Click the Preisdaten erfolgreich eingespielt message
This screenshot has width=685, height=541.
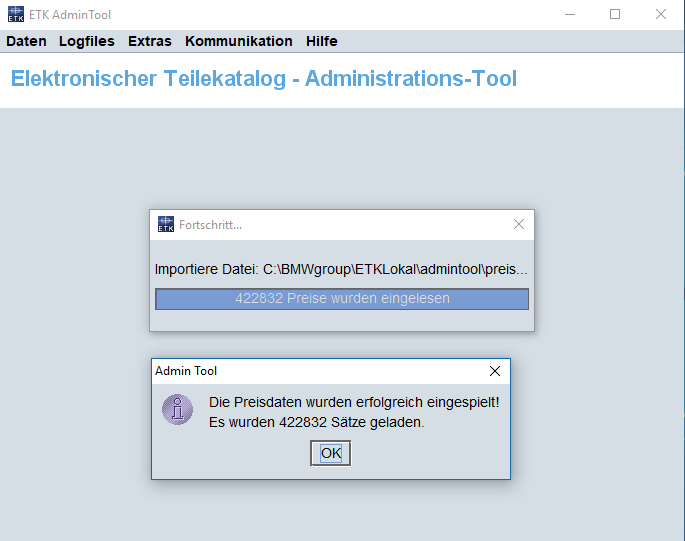(354, 402)
